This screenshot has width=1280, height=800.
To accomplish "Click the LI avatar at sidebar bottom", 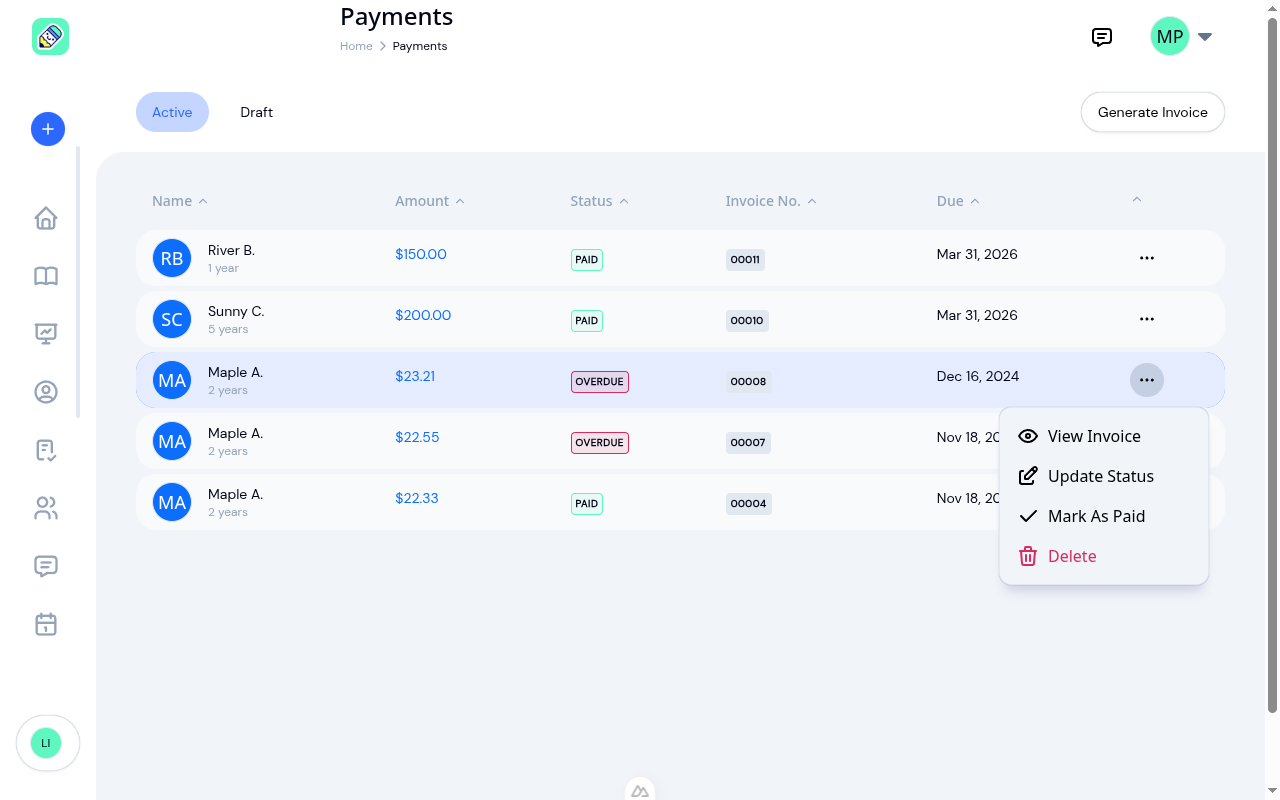I will point(46,743).
